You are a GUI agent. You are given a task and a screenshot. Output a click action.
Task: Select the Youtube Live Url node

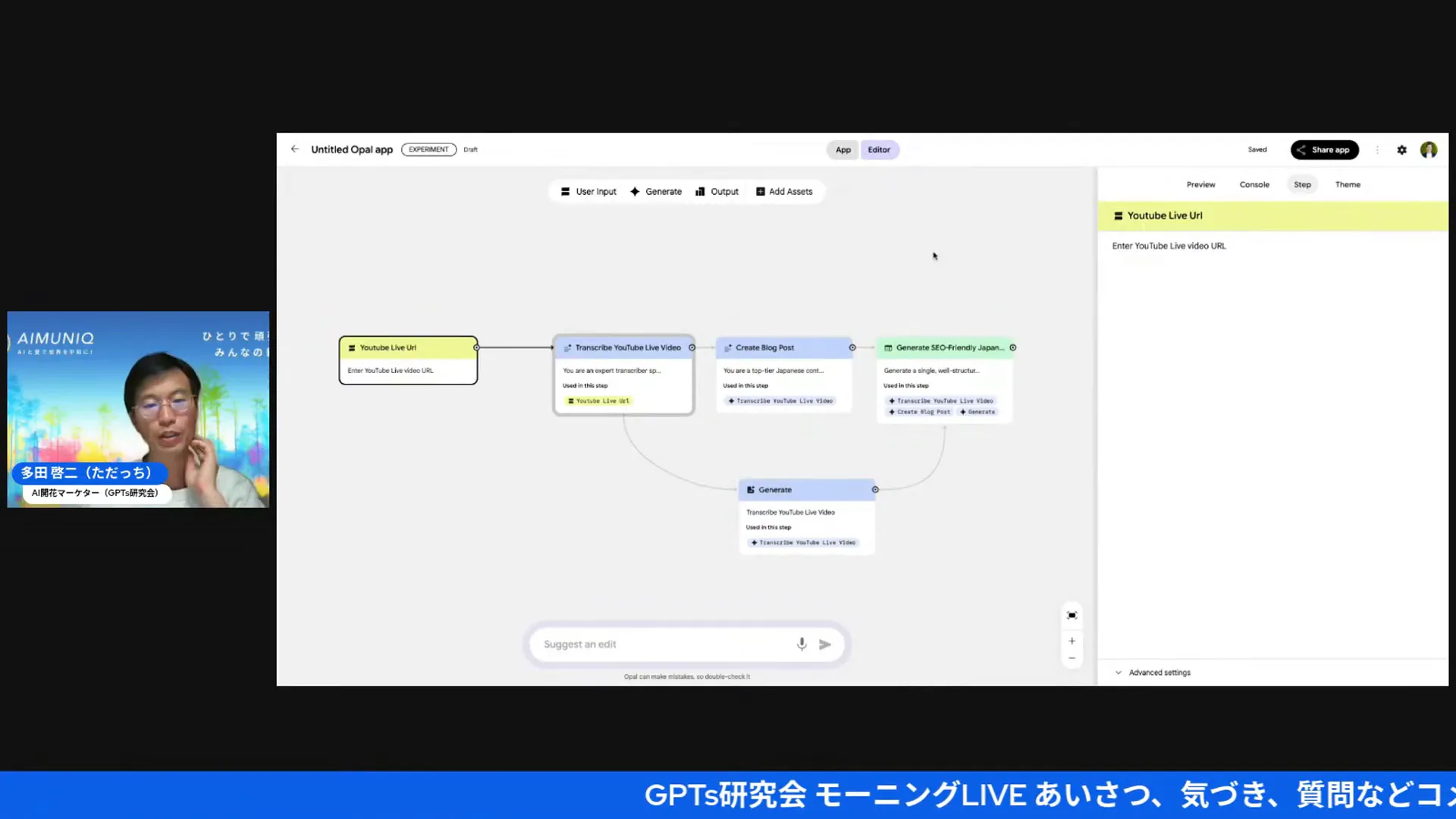pyautogui.click(x=408, y=360)
